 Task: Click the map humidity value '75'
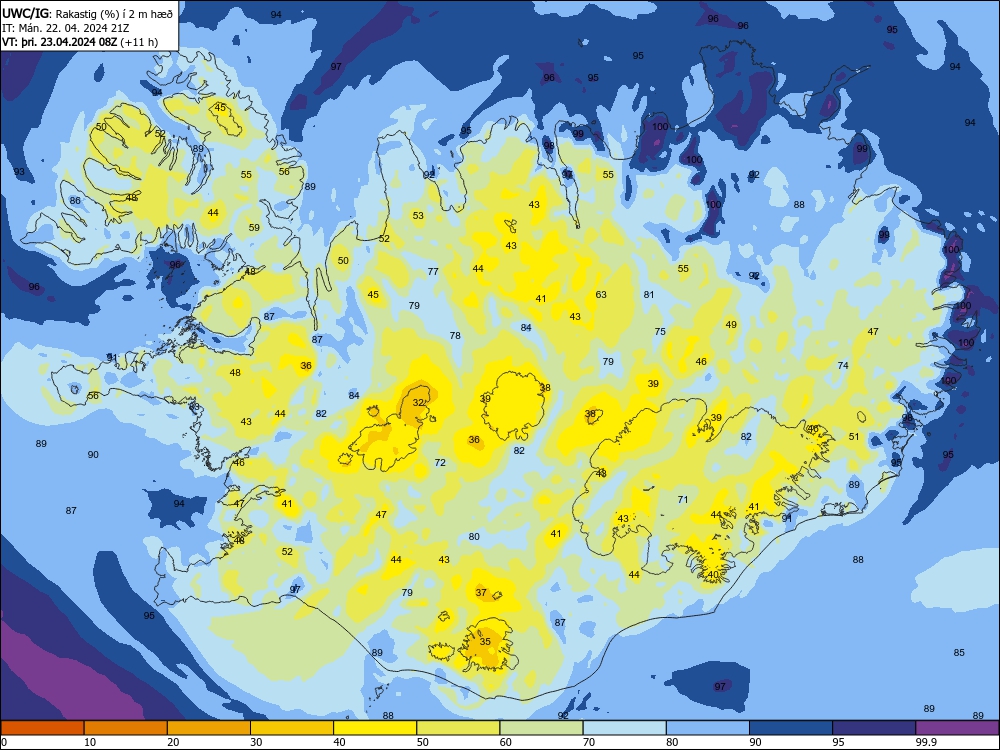[660, 332]
